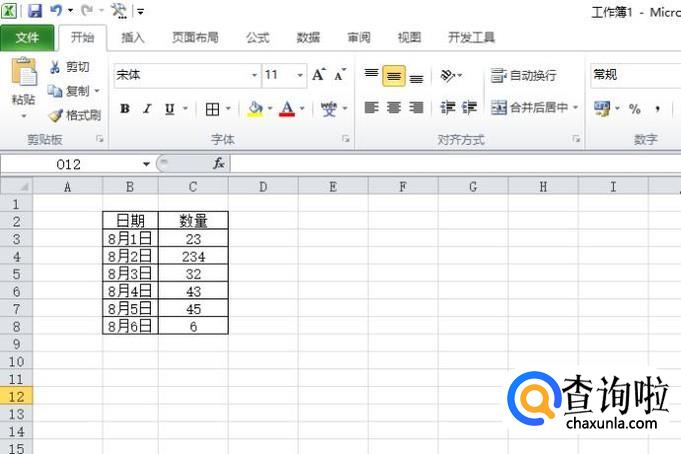Screen dimensions: 681x454
Task: Click the Save icon in quick access toolbar
Action: [x=35, y=11]
